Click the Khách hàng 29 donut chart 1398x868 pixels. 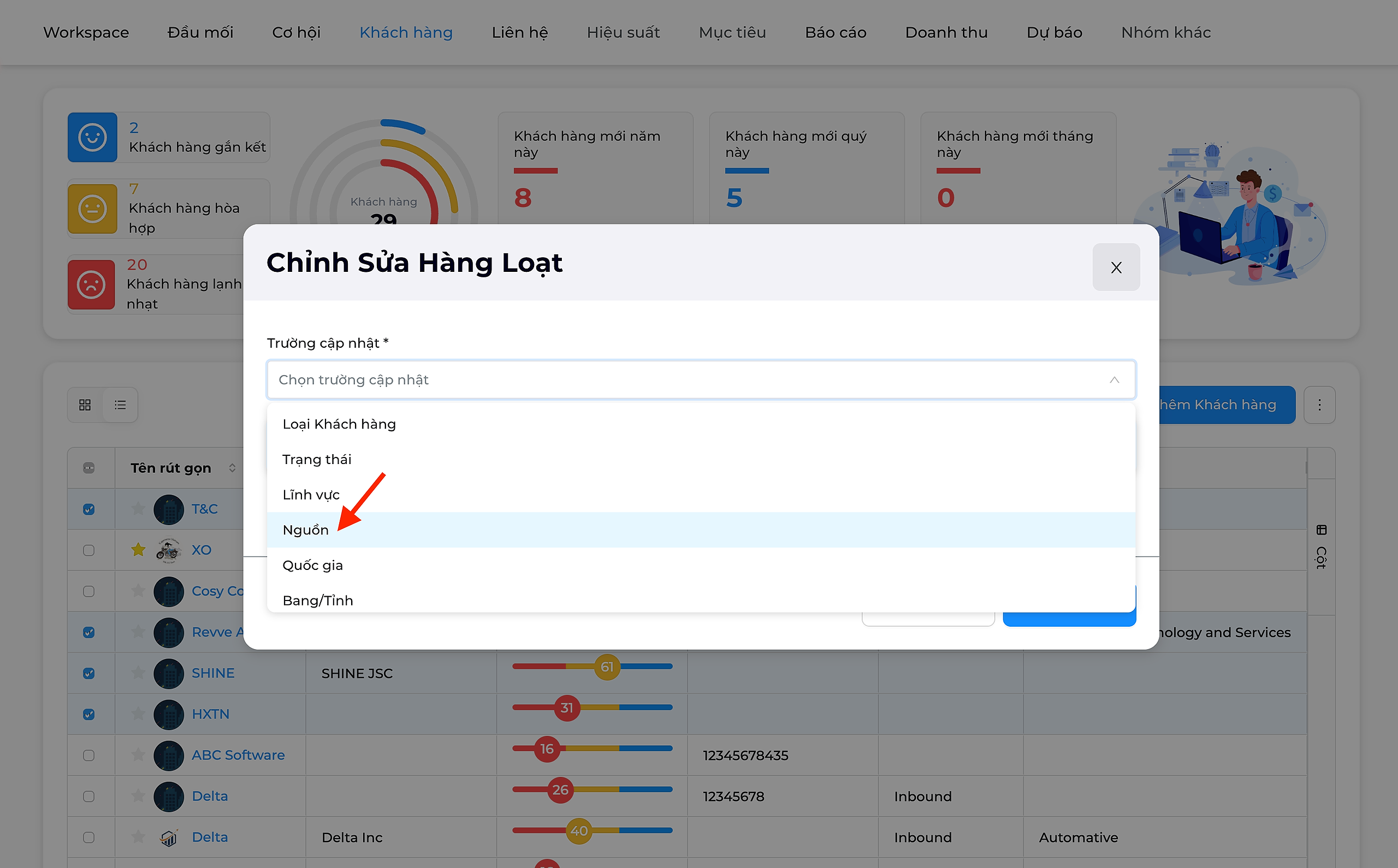383,172
